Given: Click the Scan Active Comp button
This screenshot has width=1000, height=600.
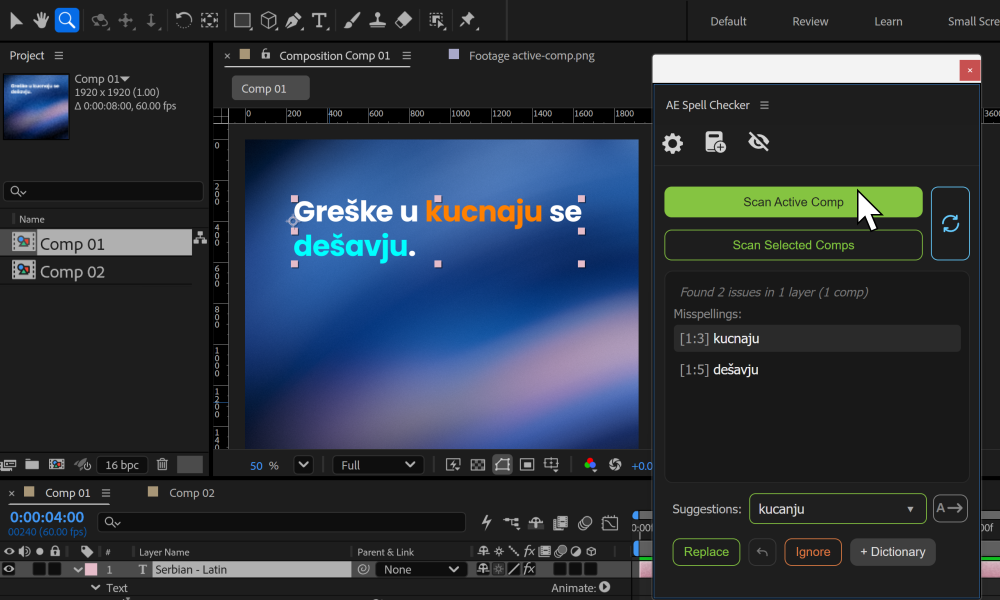Looking at the screenshot, I should 793,202.
